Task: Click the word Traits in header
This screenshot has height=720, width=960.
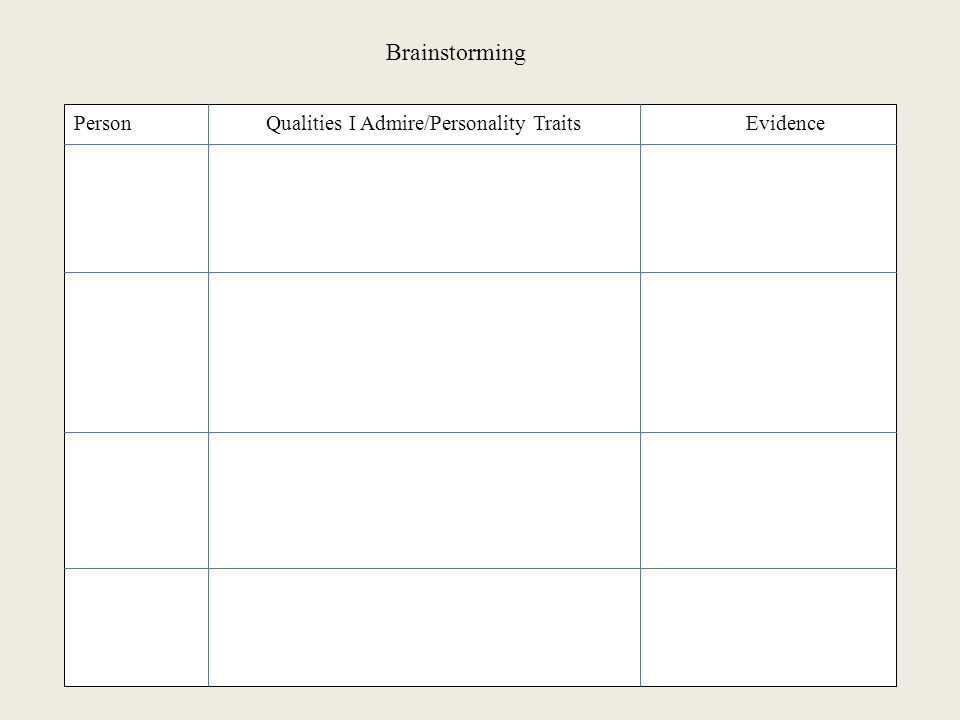Action: point(557,124)
